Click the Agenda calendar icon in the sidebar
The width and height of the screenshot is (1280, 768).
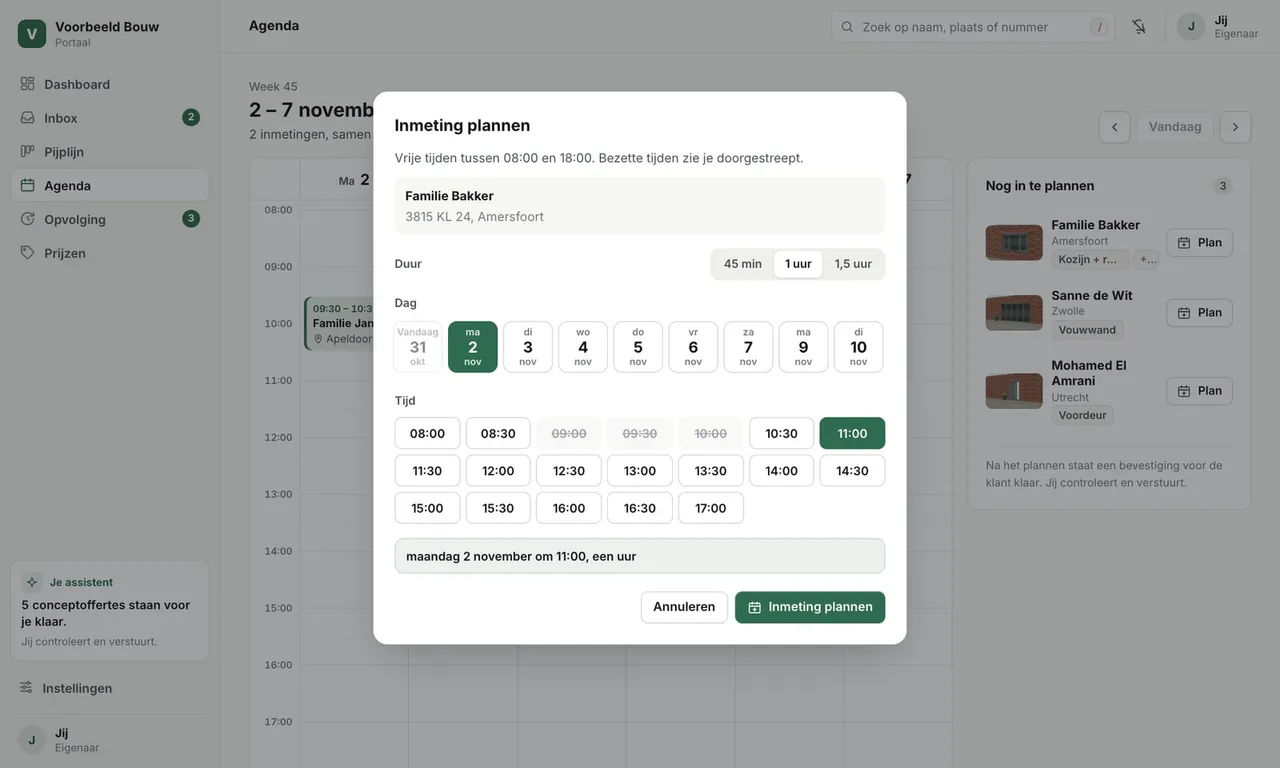[x=28, y=185]
